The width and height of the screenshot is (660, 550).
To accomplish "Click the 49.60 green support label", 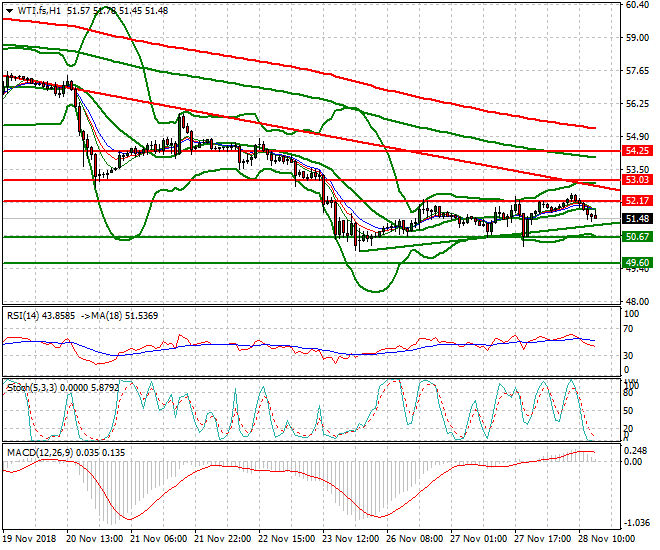I will click(x=637, y=263).
